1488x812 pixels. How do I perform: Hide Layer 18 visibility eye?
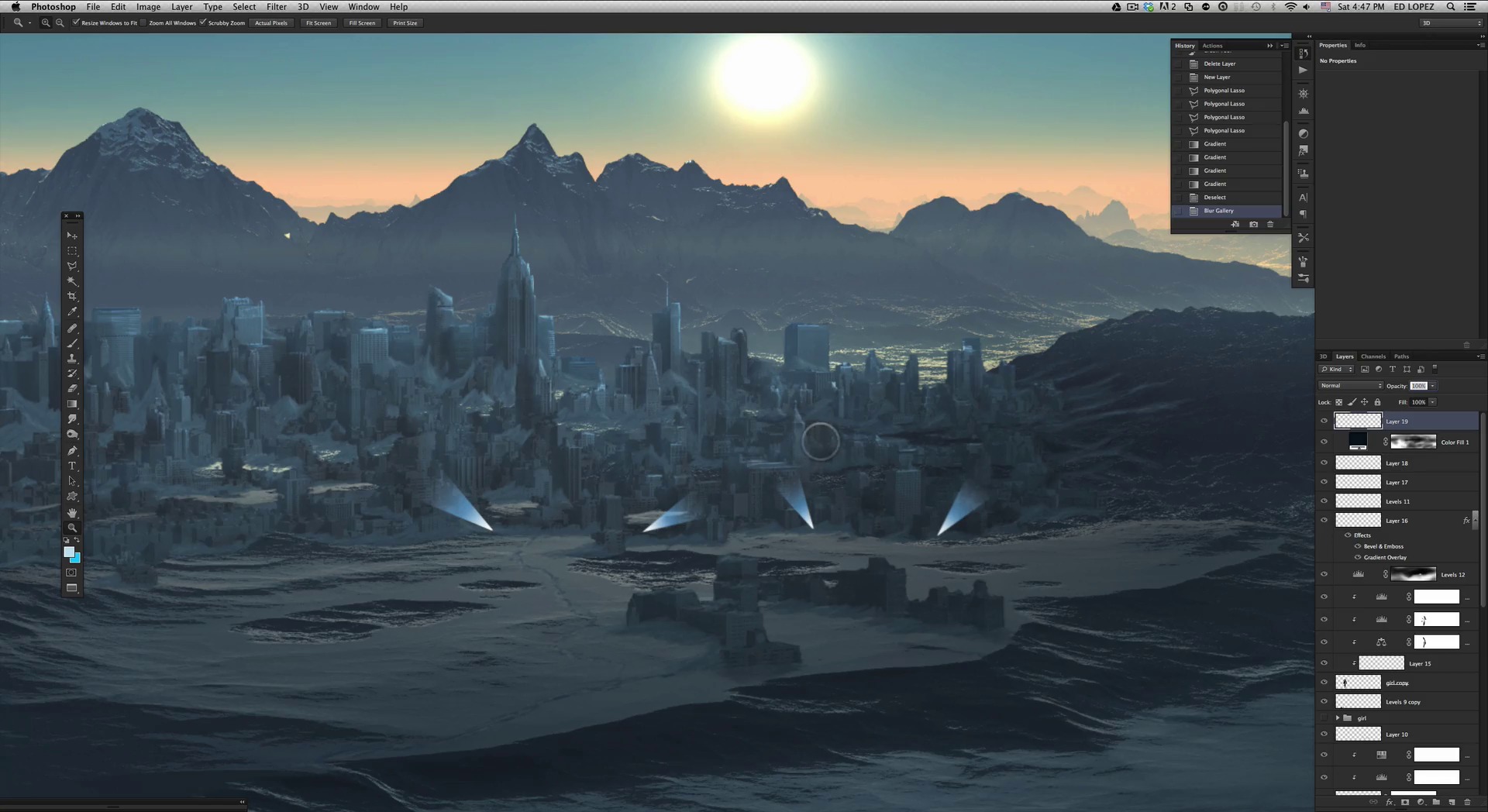pyautogui.click(x=1324, y=463)
